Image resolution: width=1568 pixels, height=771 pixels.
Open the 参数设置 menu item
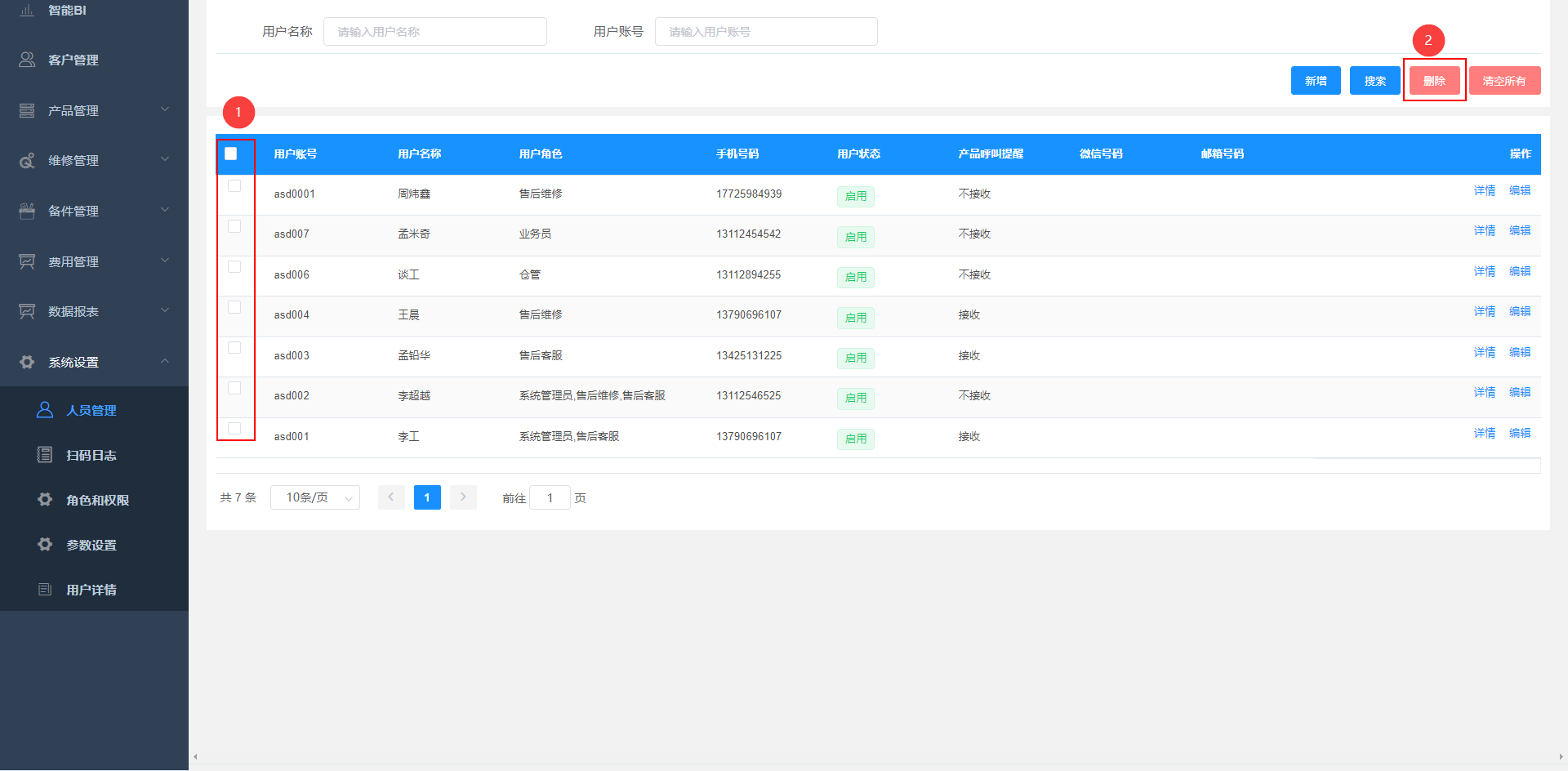(91, 545)
